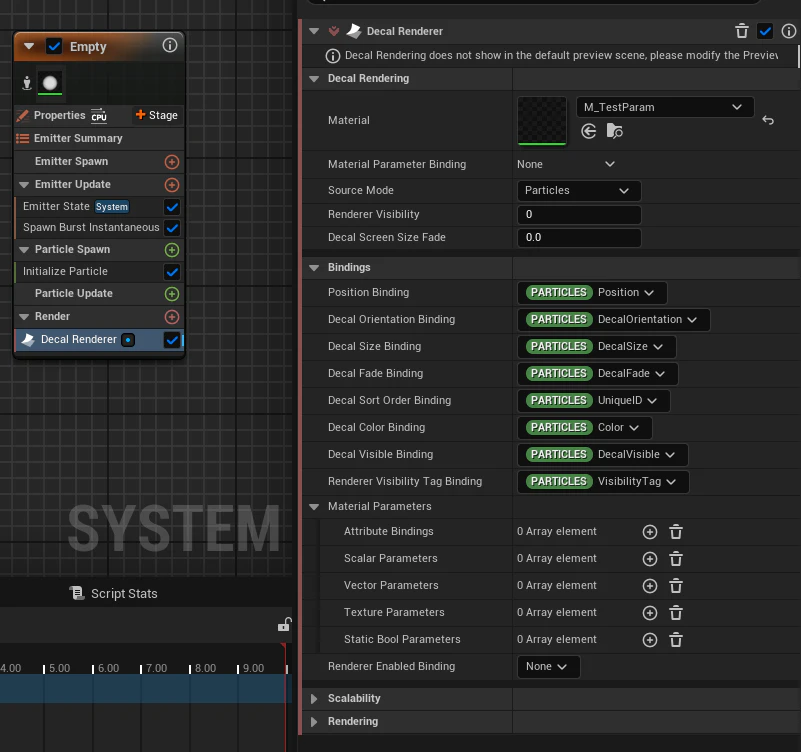The image size is (801, 752).
Task: Add a stage item in Emitter Spawn
Action: click(x=172, y=162)
